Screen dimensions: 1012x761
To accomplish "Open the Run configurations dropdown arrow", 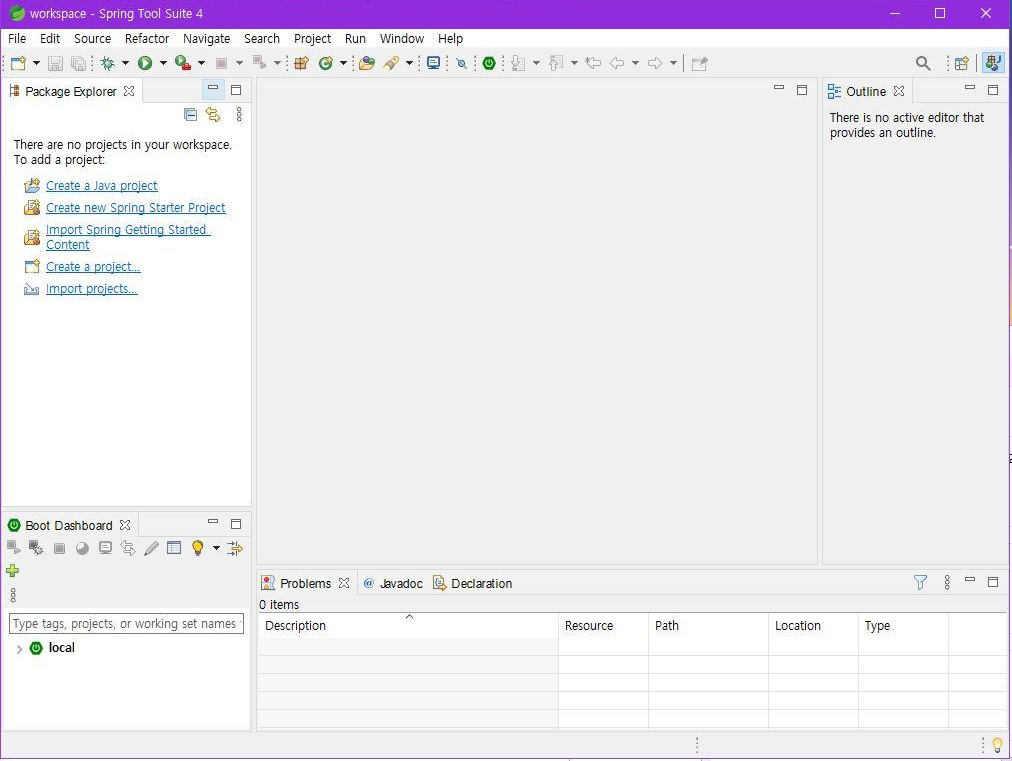I will pyautogui.click(x=163, y=63).
